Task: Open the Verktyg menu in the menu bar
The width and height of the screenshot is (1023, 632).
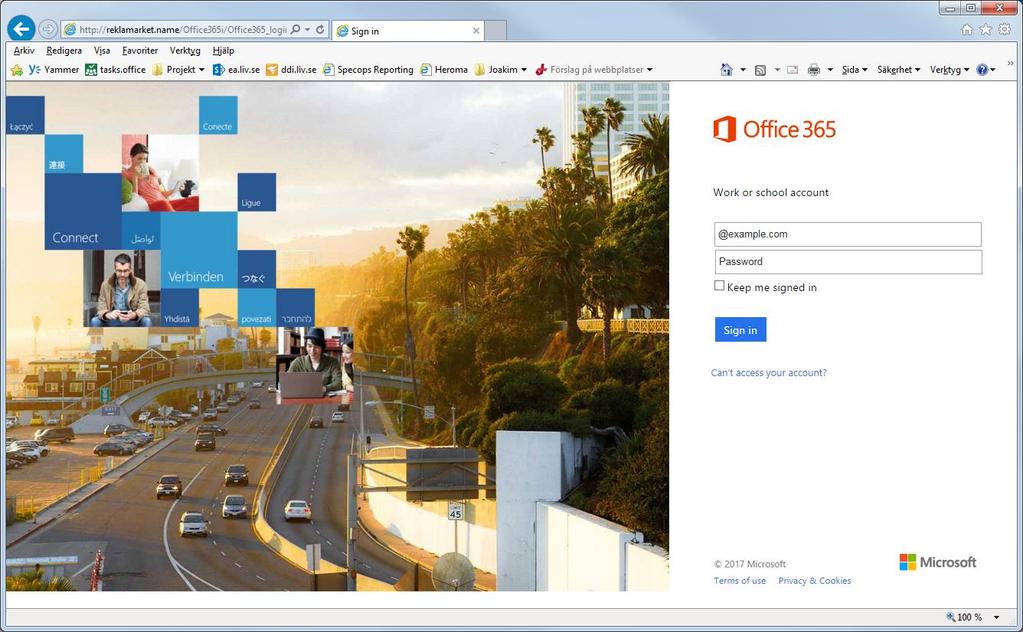Action: click(x=185, y=50)
